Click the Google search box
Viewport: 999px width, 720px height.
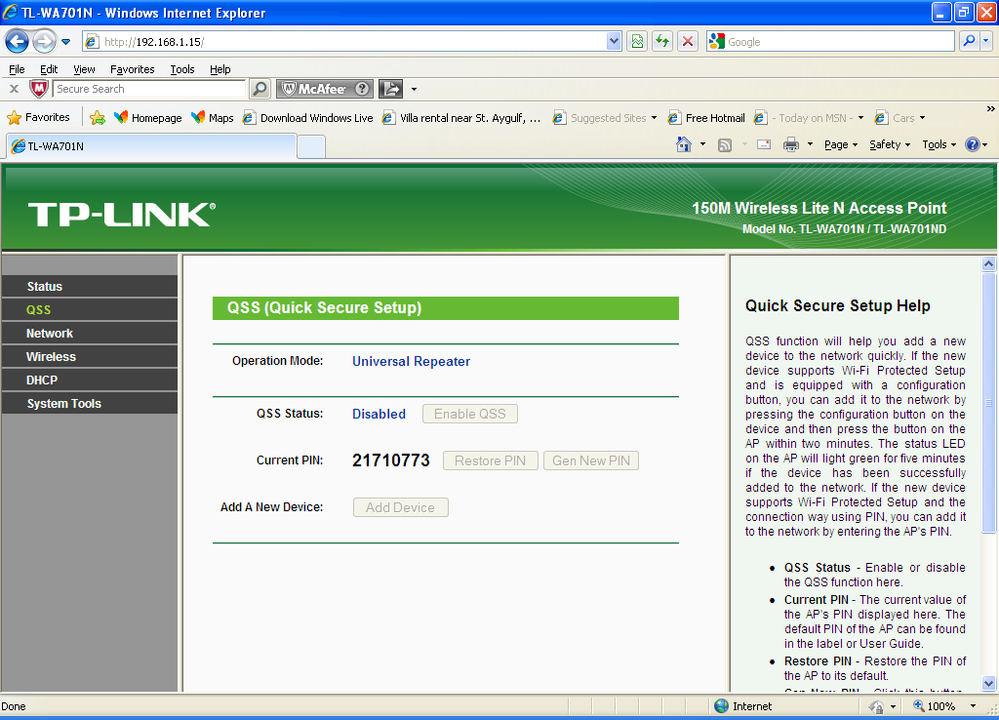[x=830, y=42]
